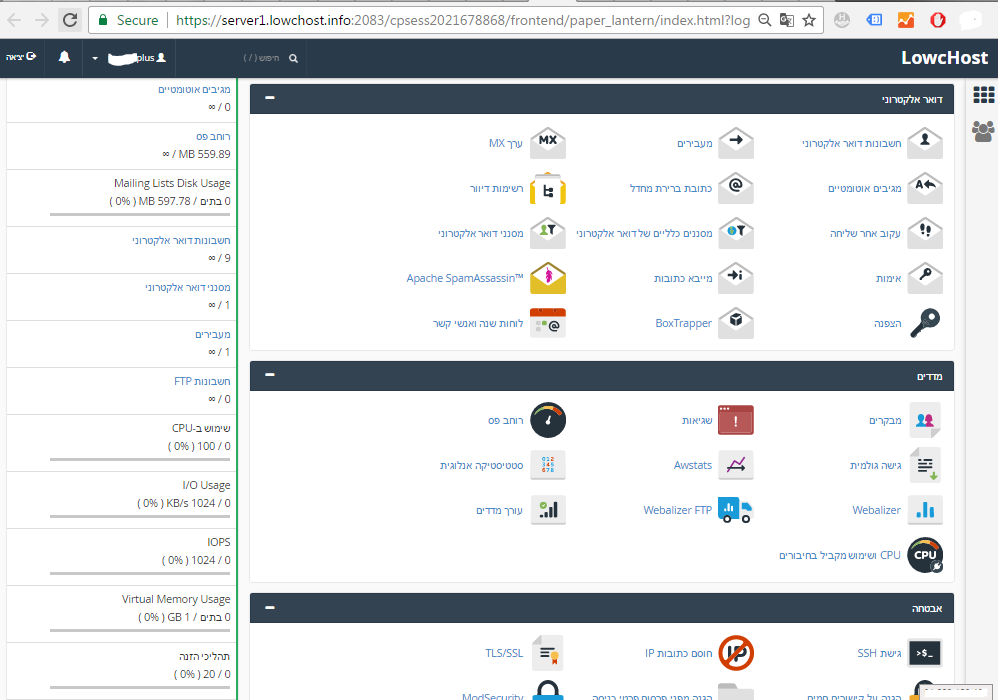Screen dimensions: 998x700
Task: Open the MX entry envelope icon
Action: tap(547, 143)
